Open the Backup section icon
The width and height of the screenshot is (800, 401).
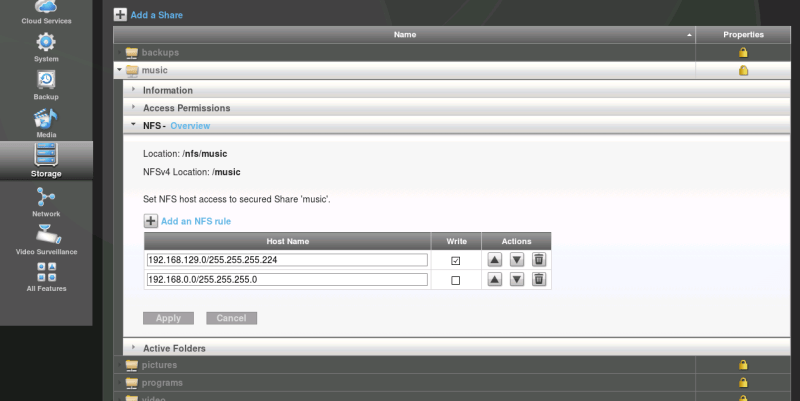click(x=46, y=80)
